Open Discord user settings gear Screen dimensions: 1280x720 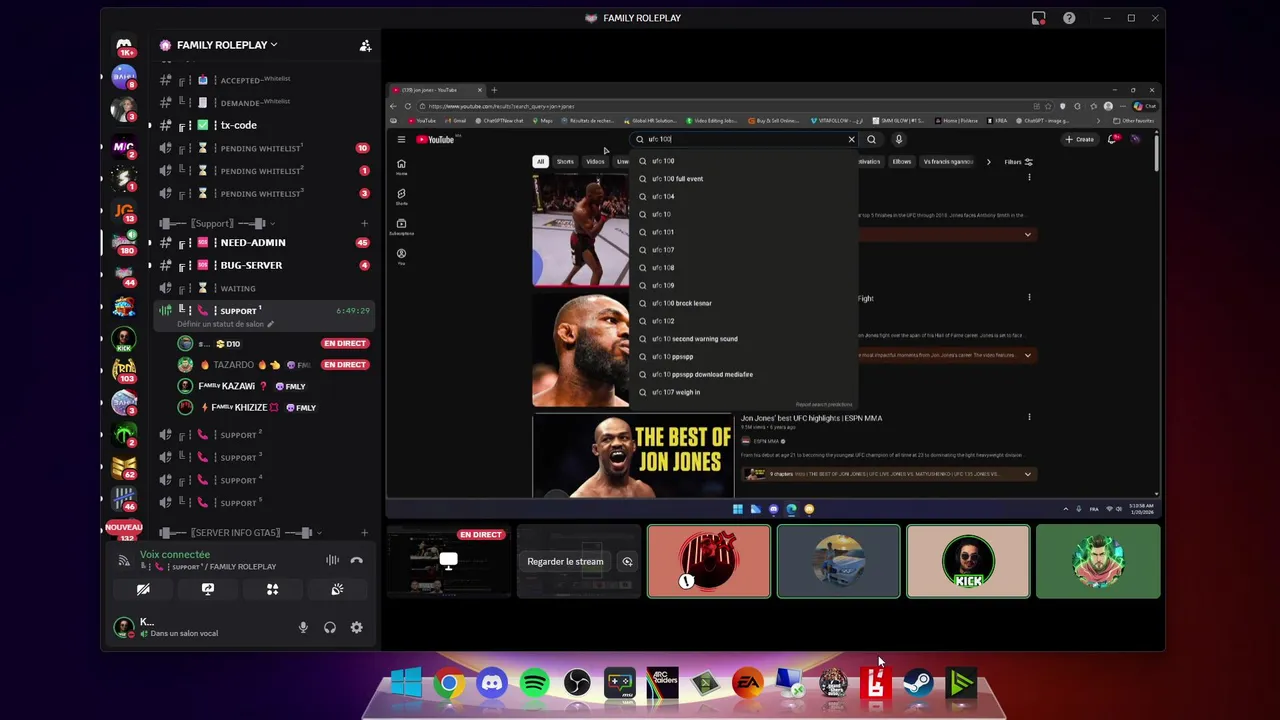[356, 627]
